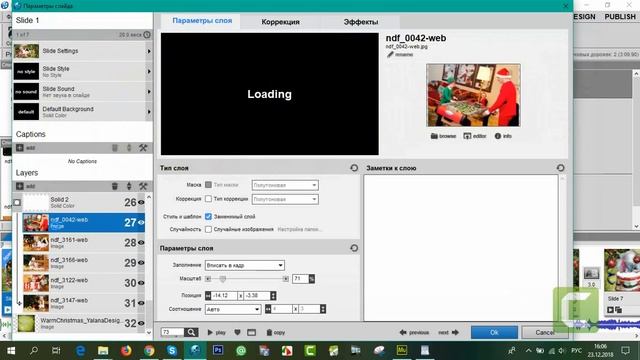Go to the previous layer
The height and width of the screenshot is (360, 640).
[x=414, y=332]
